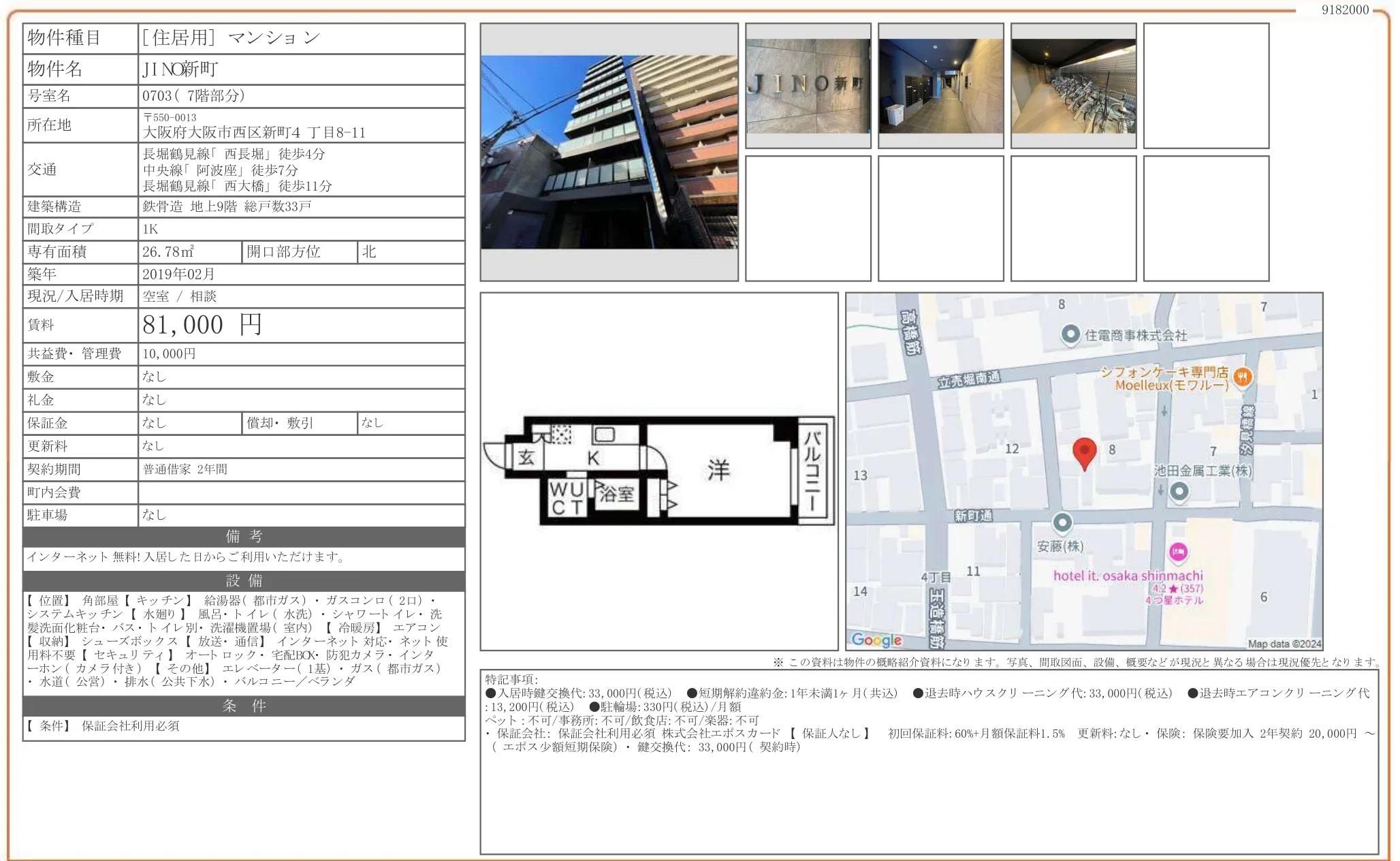
Task: Click the empty photo placeholder frame top right
Action: click(1207, 85)
